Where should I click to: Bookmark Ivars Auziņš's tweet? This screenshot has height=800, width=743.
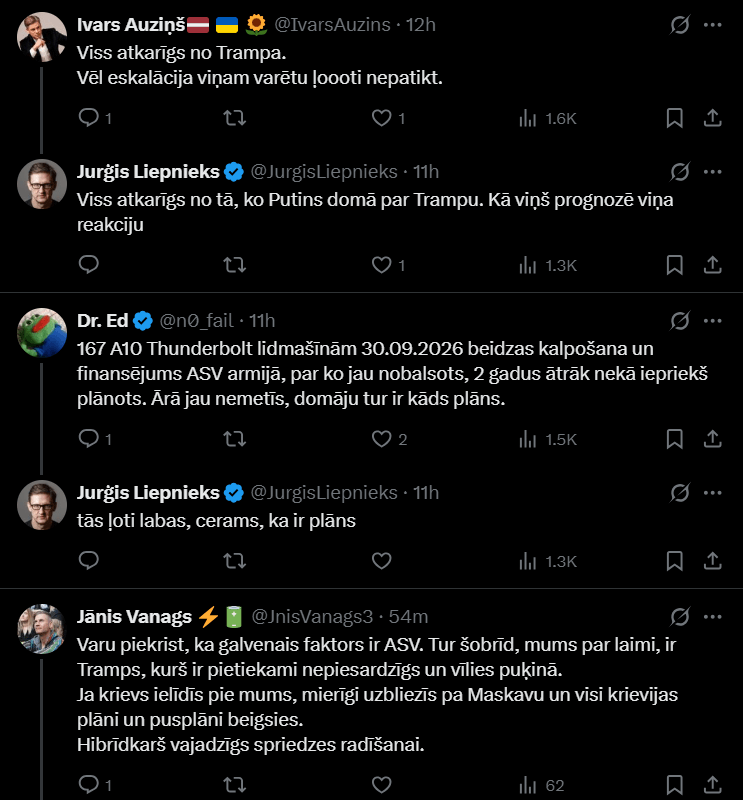pos(675,118)
